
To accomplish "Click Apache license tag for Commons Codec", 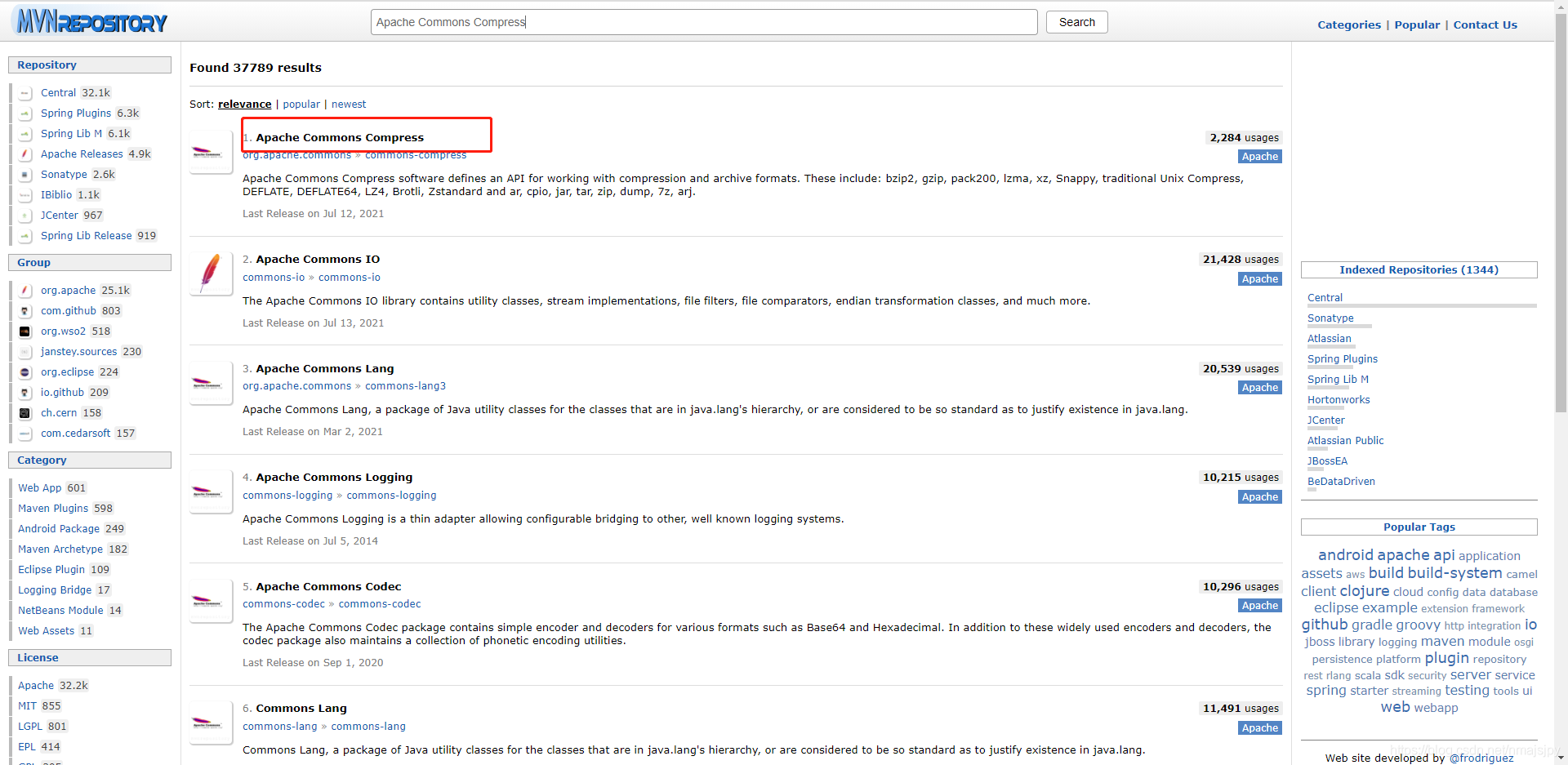I will pos(1260,606).
